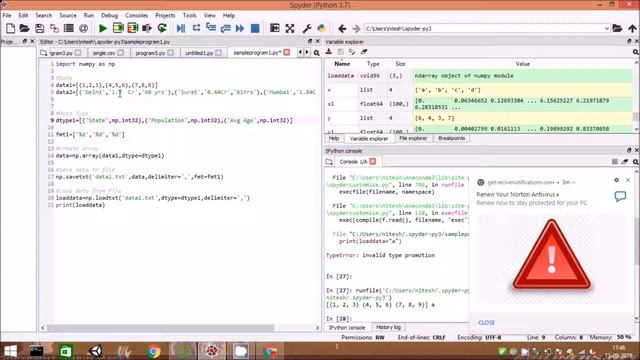Open the Projects menu
The width and height of the screenshot is (640, 360).
point(165,15)
